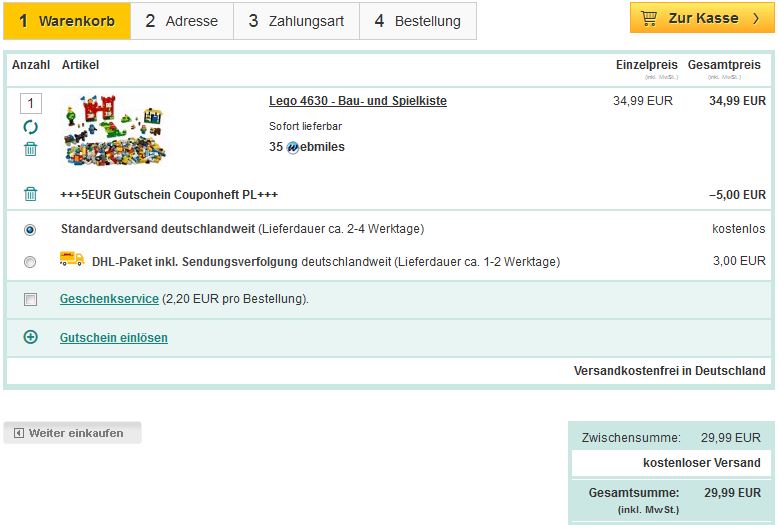Click the Weiter einkaufen button
This screenshot has height=525, width=780.
[x=72, y=433]
